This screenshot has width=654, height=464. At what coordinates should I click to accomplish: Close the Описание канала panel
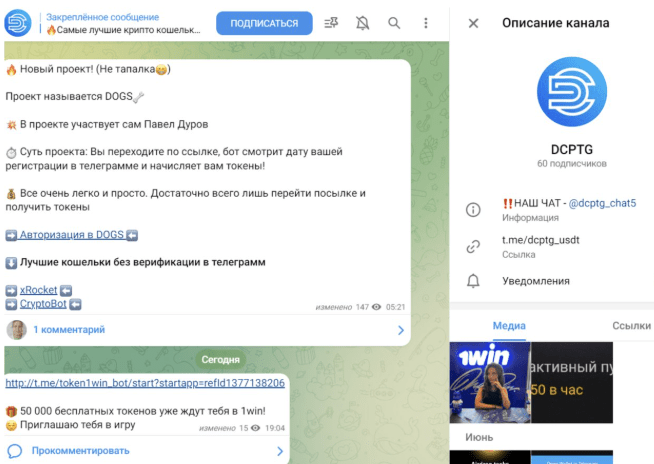(x=473, y=23)
